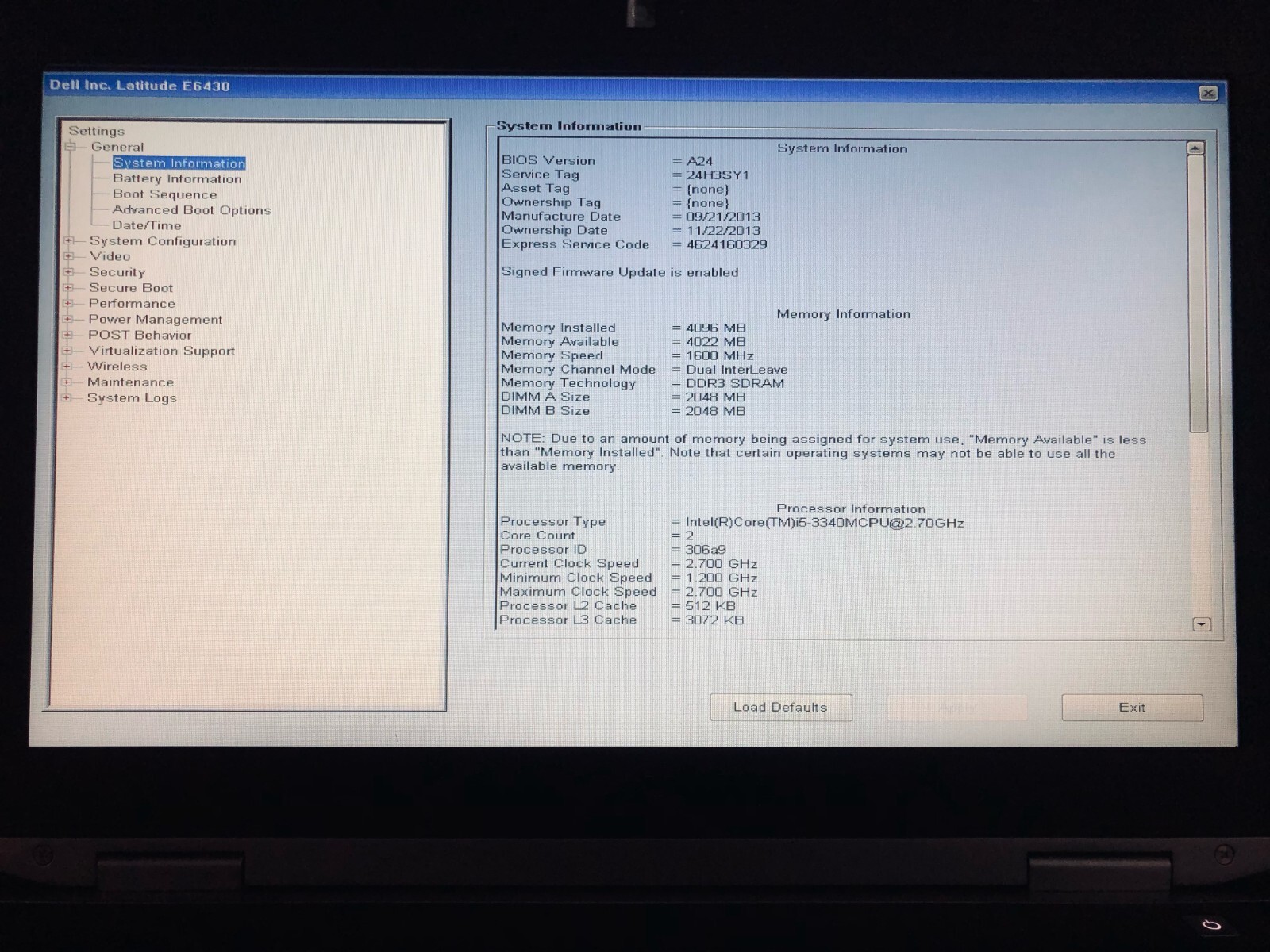Select the System Logs label
The image size is (1270, 952).
(132, 397)
